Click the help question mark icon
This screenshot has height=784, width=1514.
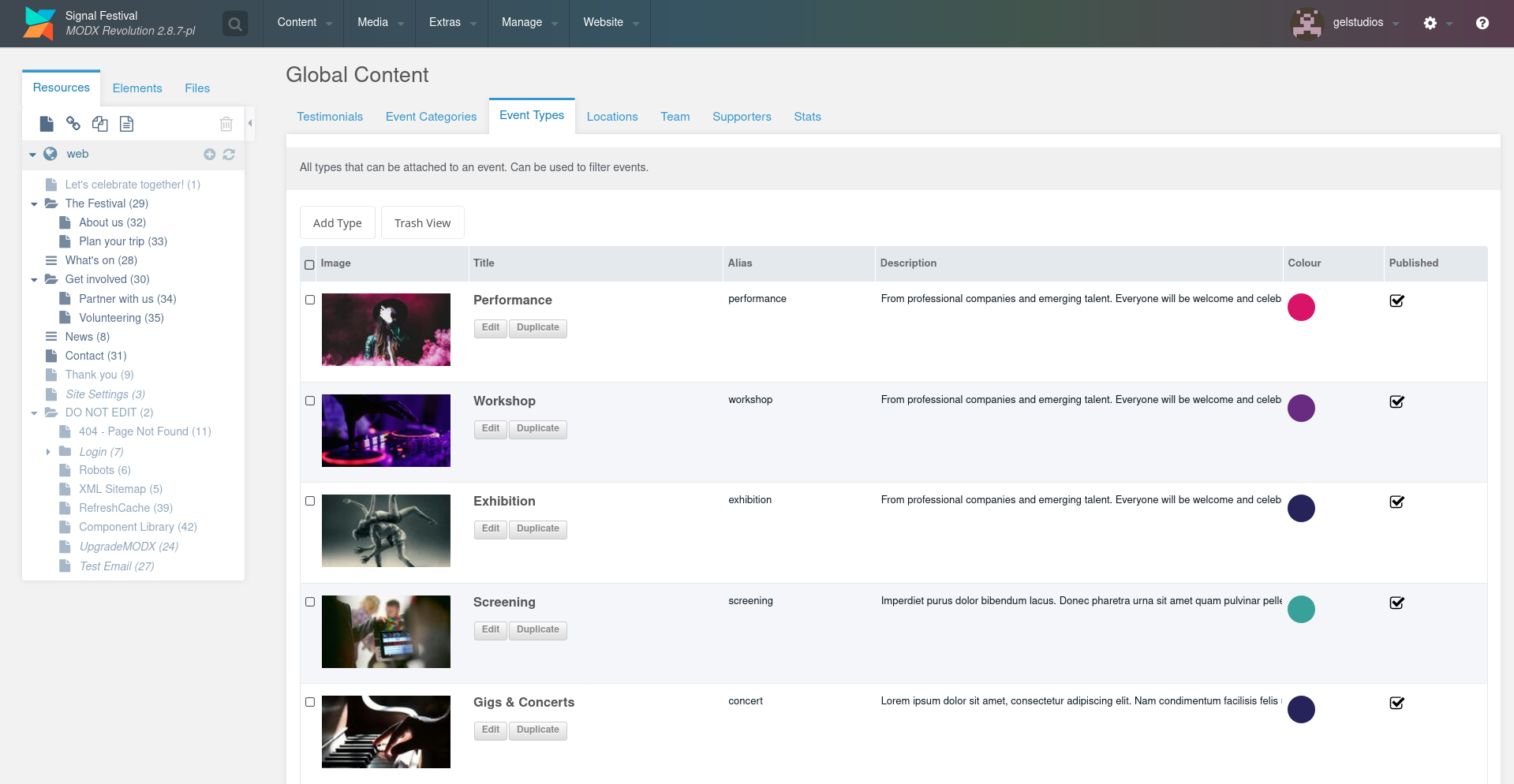pos(1482,23)
